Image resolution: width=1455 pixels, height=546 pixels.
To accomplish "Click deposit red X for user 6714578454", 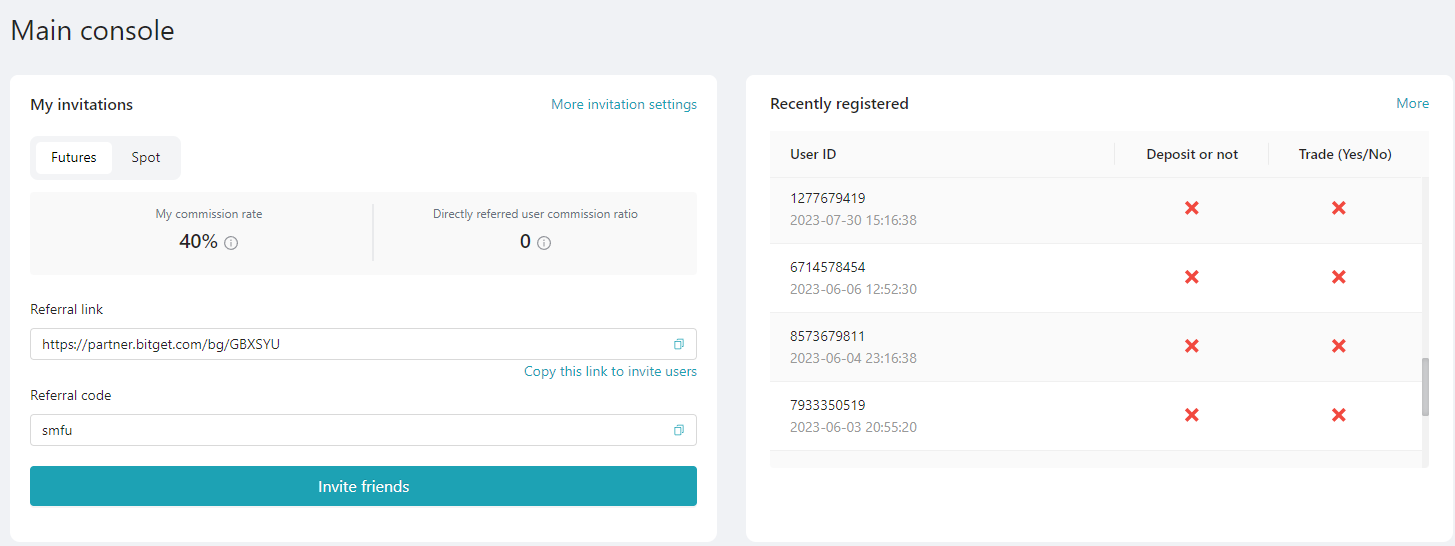I will click(x=1191, y=277).
